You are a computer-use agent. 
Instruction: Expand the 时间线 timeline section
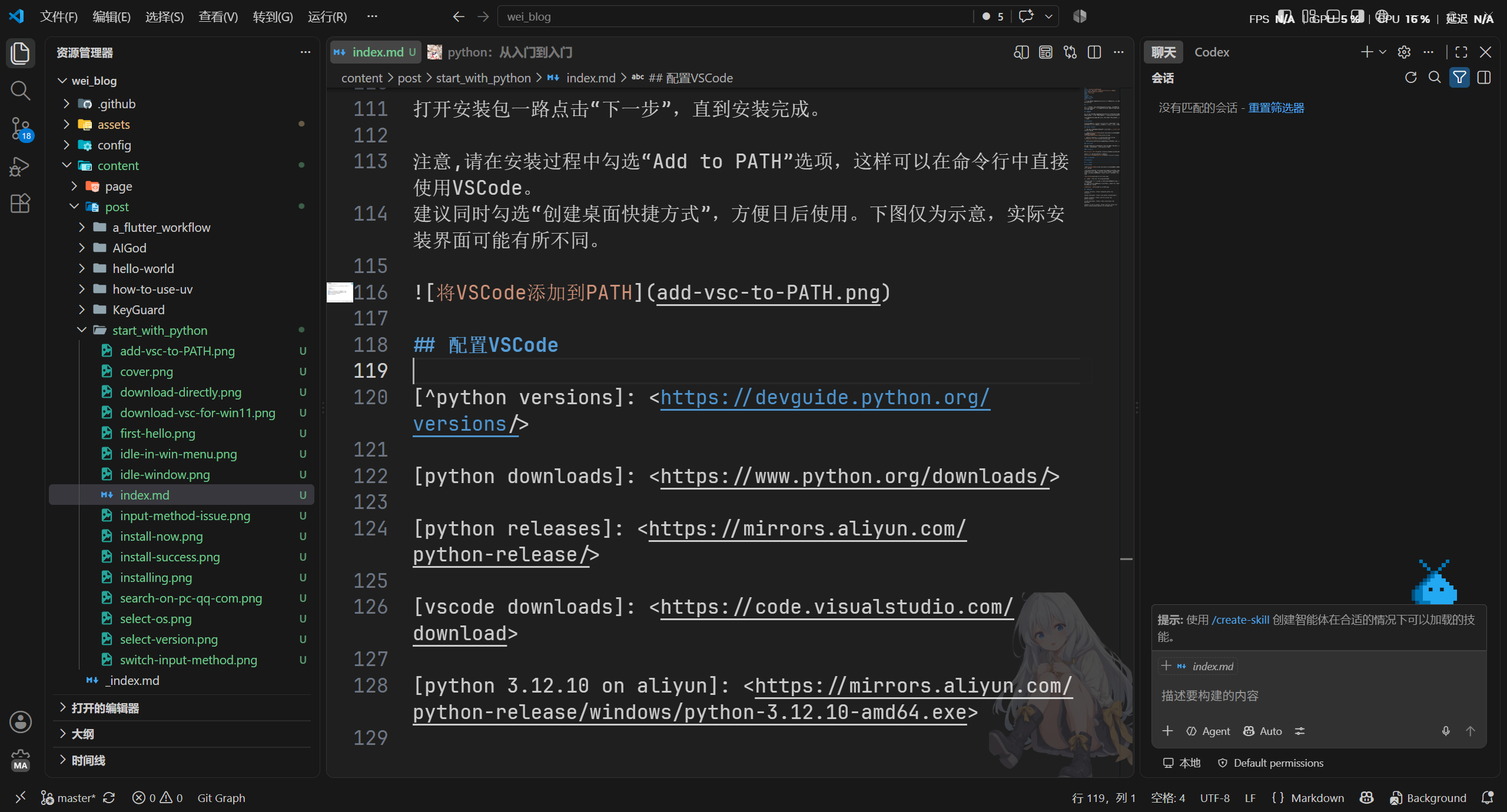(x=88, y=760)
